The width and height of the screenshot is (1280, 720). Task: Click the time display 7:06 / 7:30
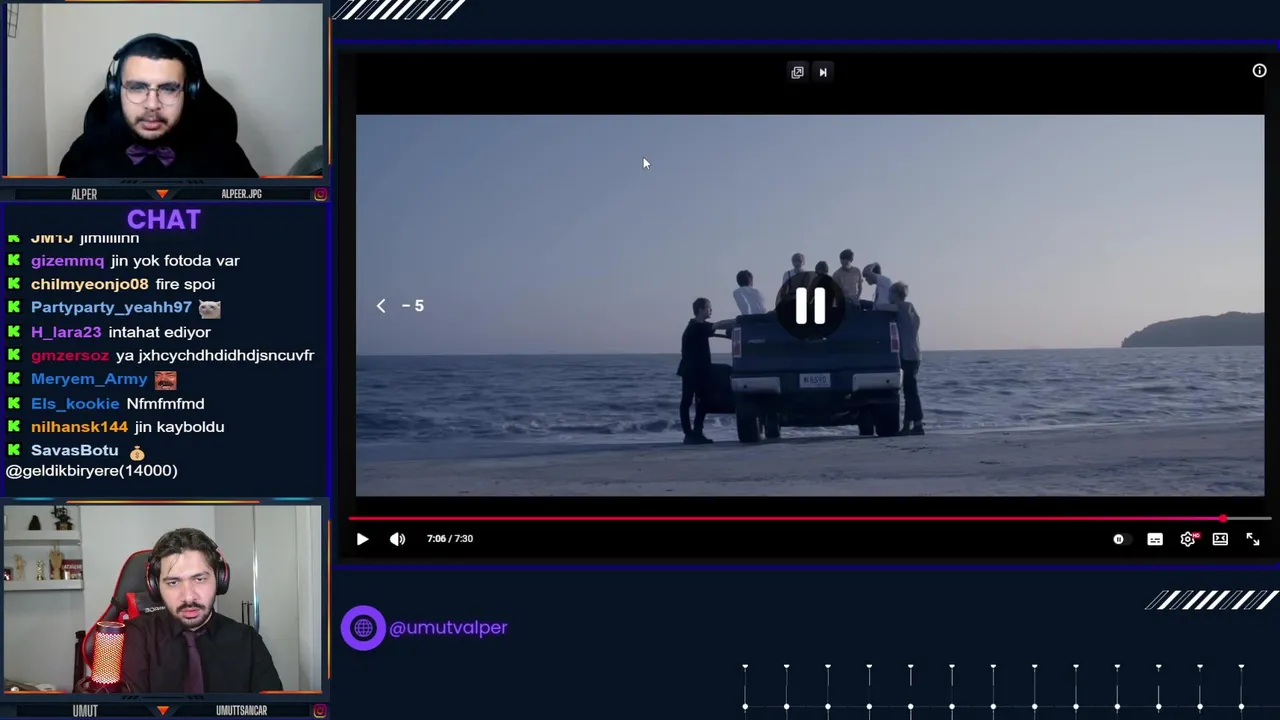(x=450, y=539)
